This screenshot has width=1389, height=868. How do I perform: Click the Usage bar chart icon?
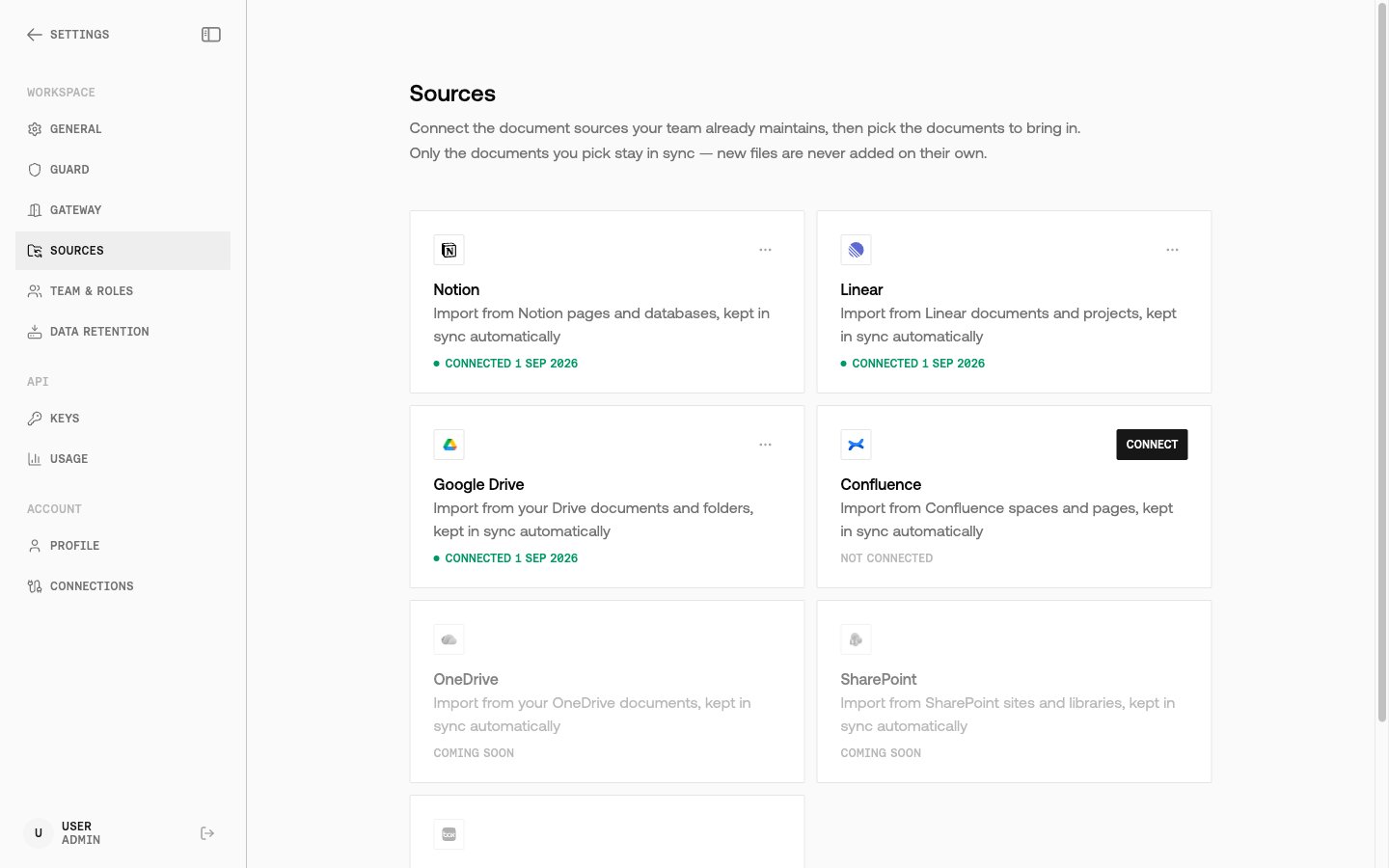pyautogui.click(x=35, y=459)
